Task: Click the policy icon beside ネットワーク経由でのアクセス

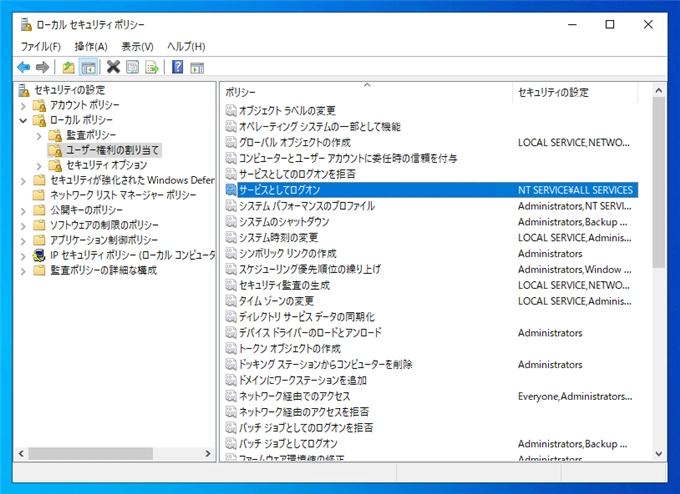Action: [231, 396]
